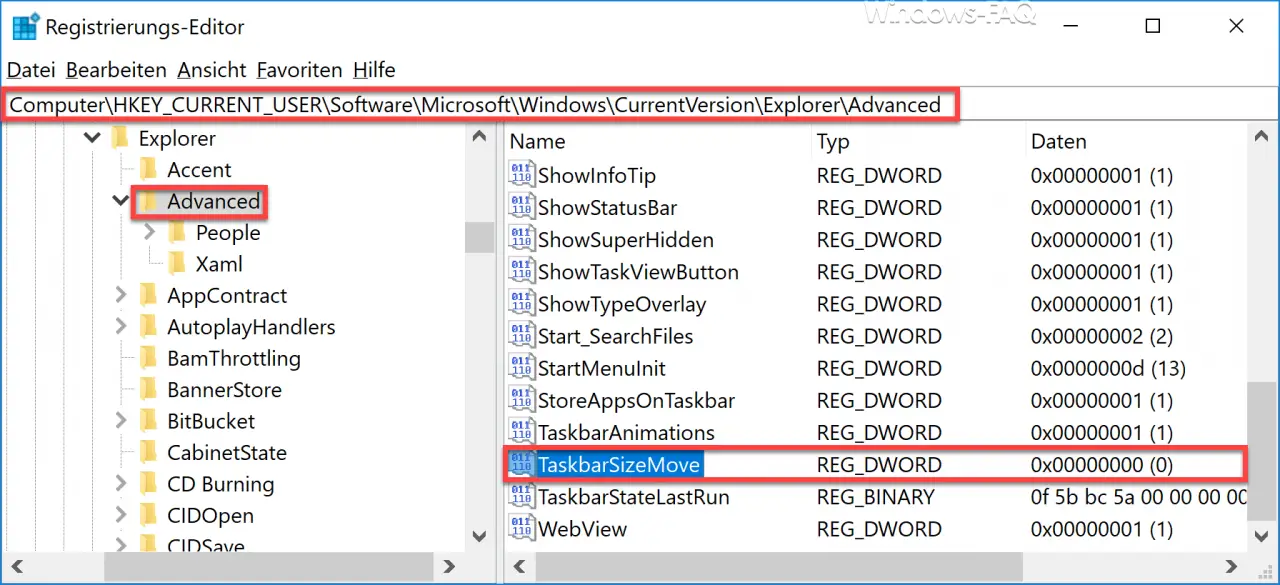The height and width of the screenshot is (585, 1280).
Task: Expand the People subkey
Action: click(151, 233)
